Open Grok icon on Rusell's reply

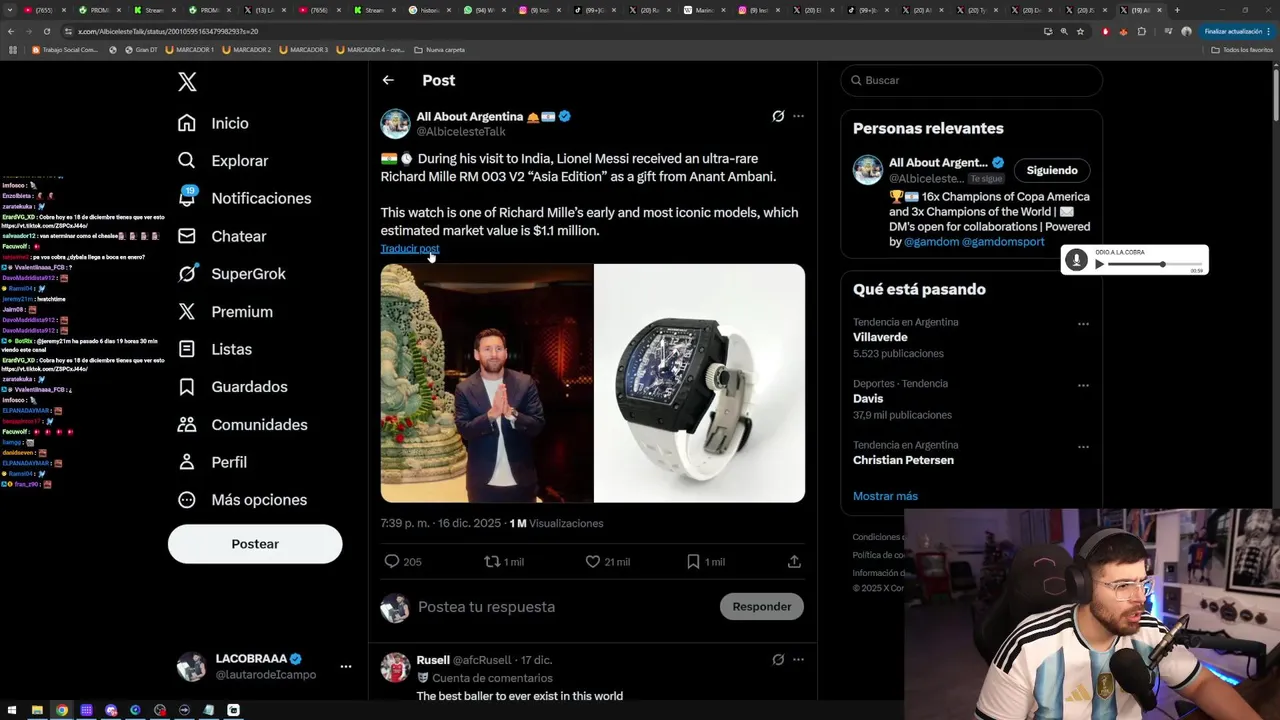[778, 660]
